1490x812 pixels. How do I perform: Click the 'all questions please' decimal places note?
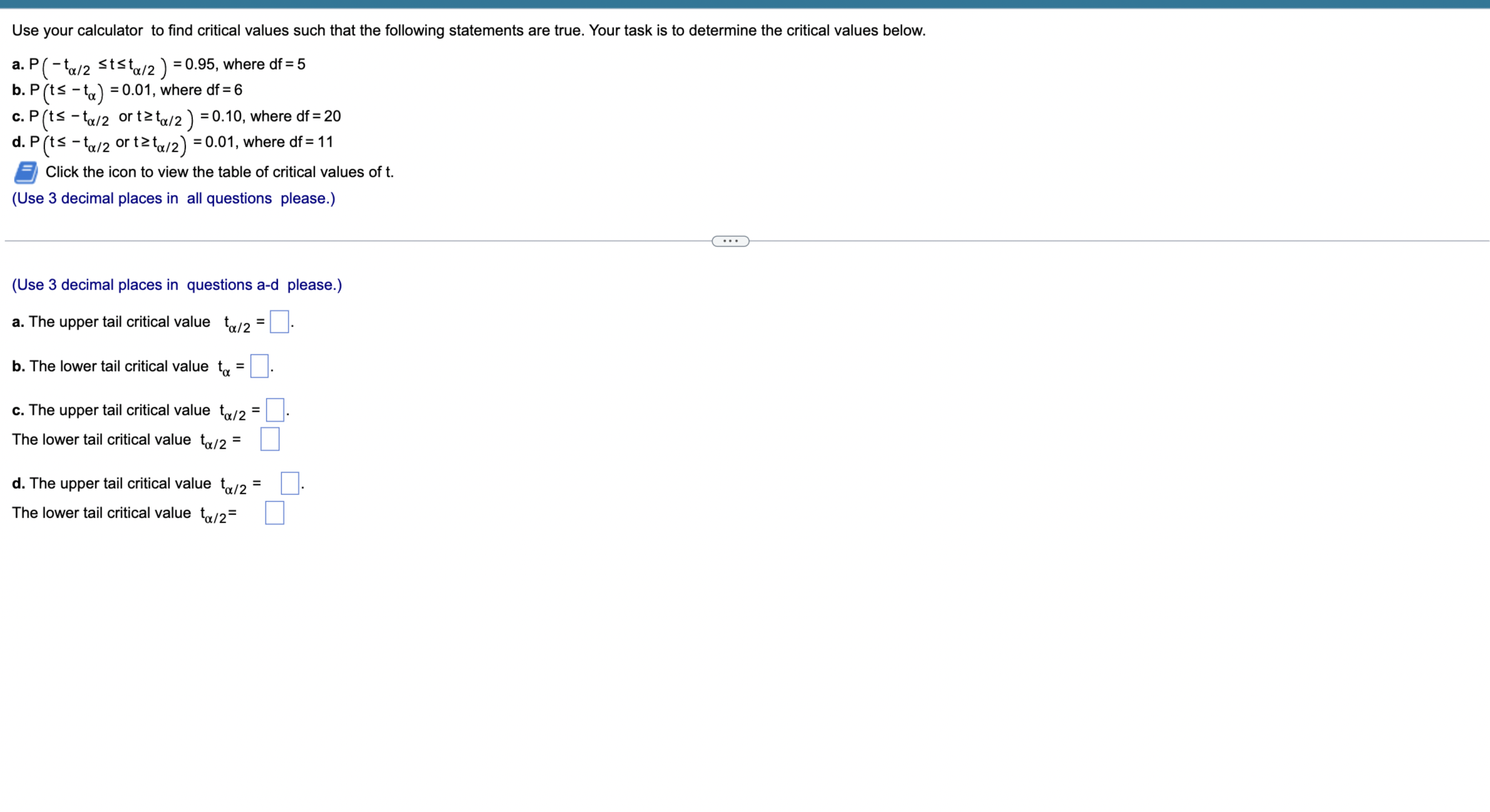(174, 199)
